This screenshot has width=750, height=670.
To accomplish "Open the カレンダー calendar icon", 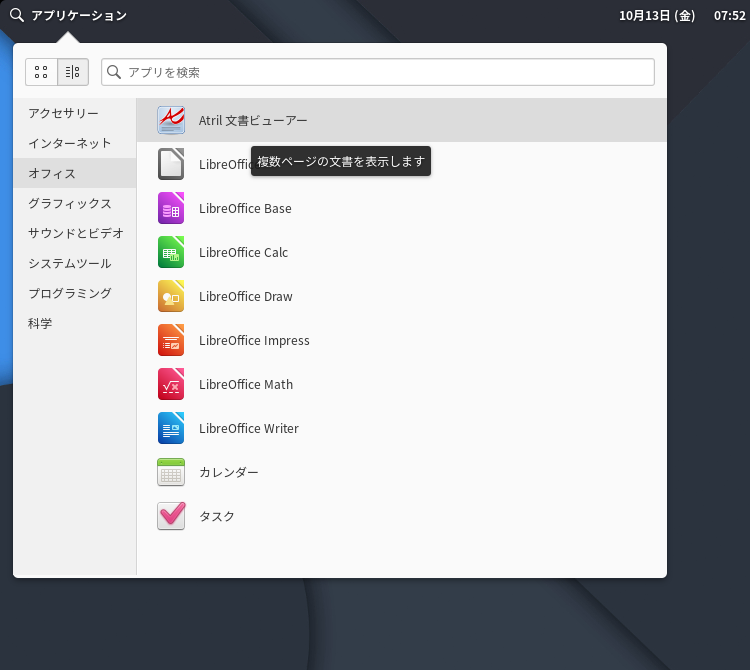I will point(171,472).
